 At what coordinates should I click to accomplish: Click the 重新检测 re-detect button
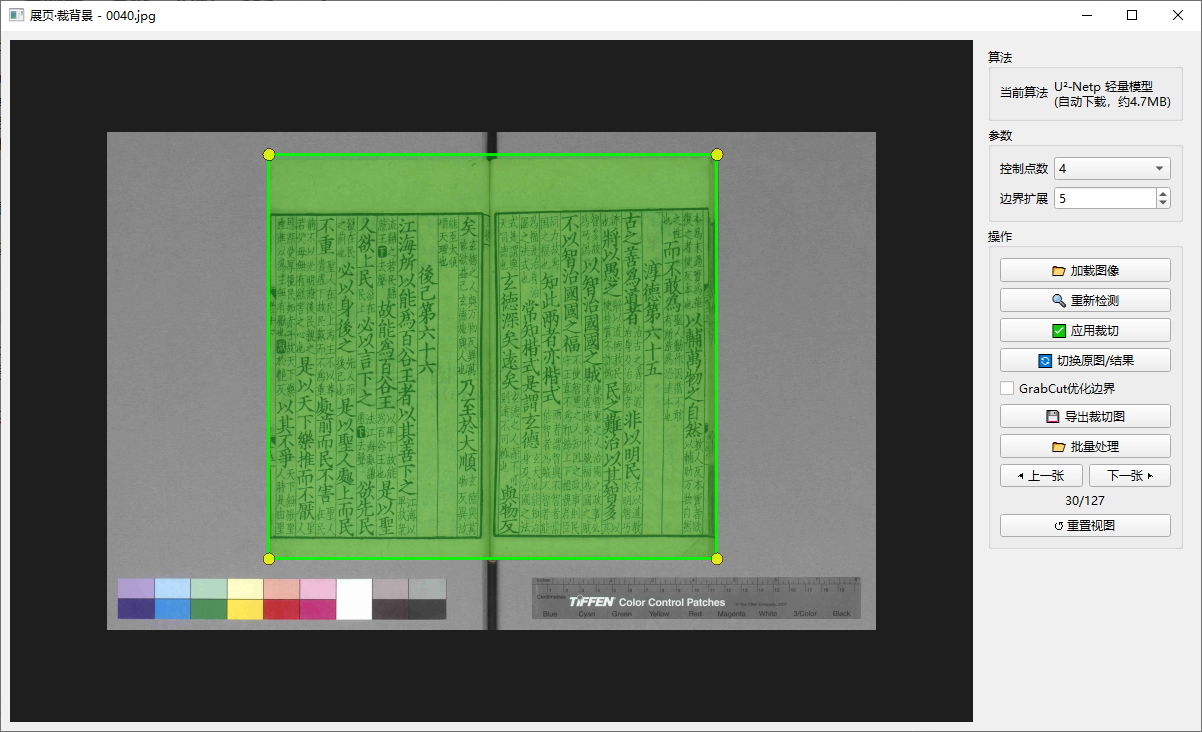[1085, 300]
